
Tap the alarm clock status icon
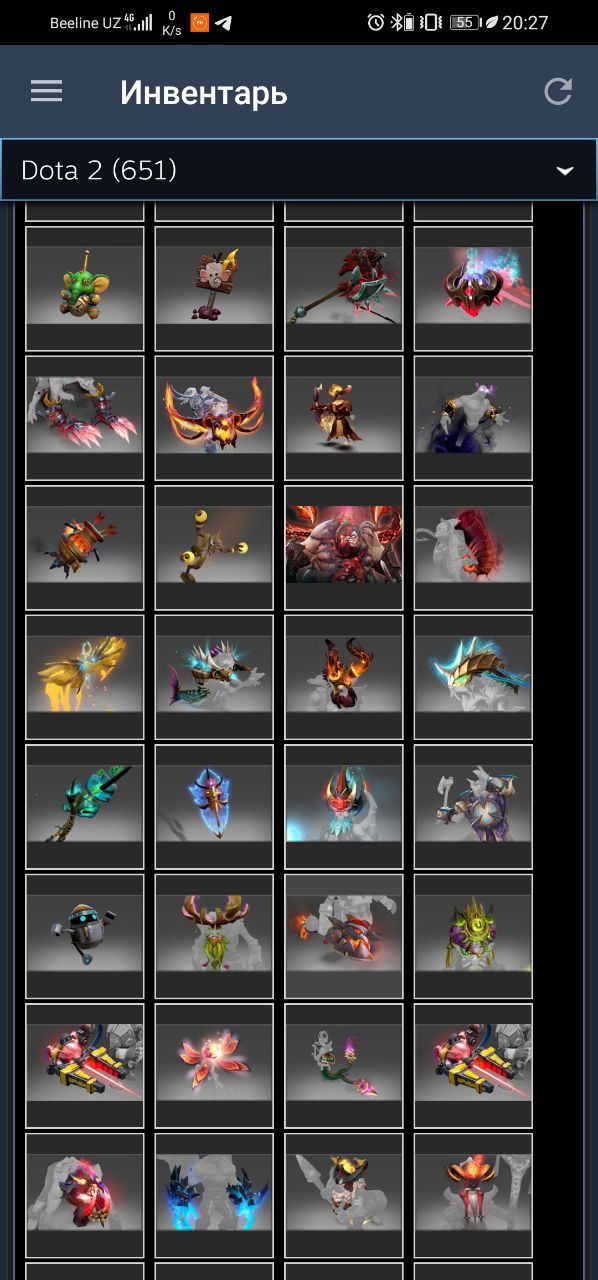pos(376,22)
